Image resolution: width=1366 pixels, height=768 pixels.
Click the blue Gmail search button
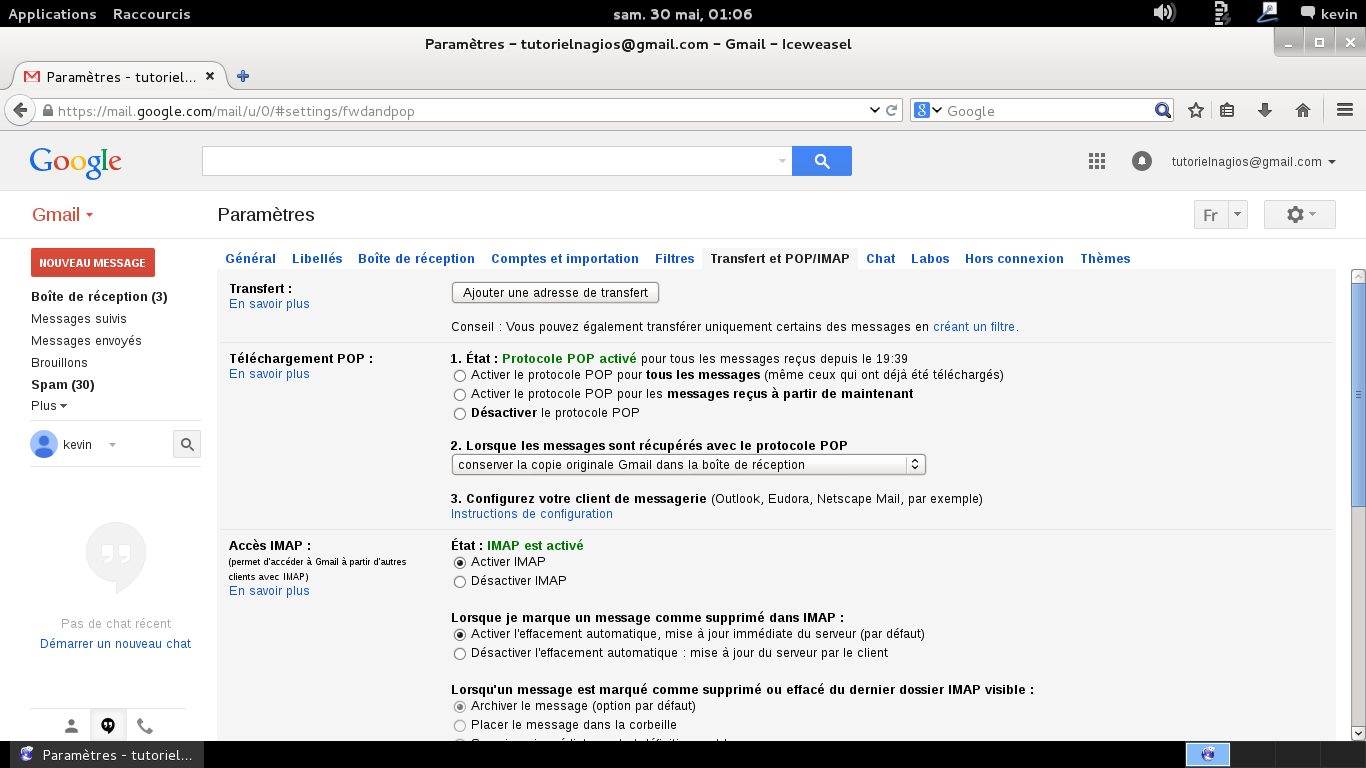coord(822,161)
